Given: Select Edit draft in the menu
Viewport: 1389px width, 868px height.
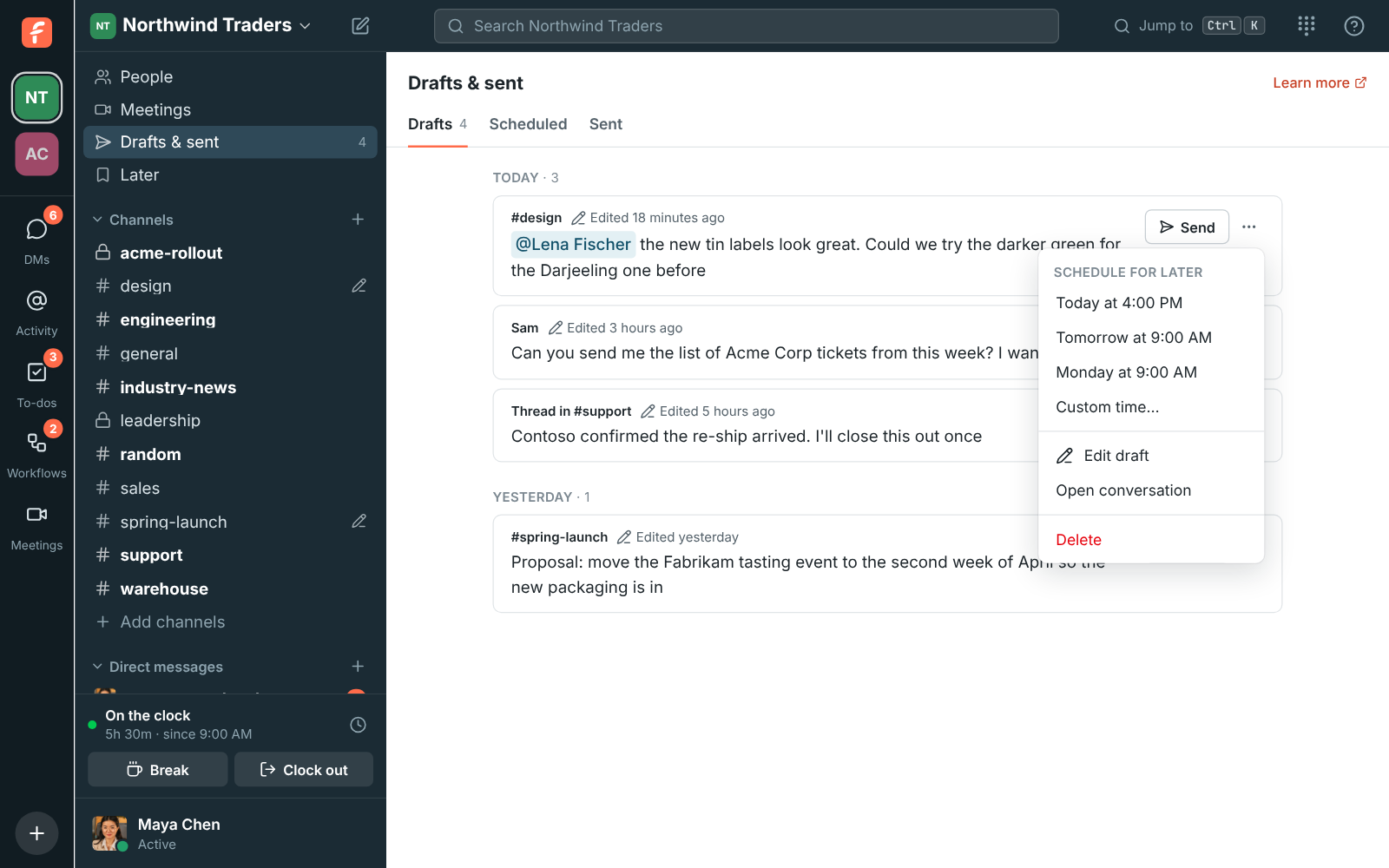Looking at the screenshot, I should [x=1151, y=456].
